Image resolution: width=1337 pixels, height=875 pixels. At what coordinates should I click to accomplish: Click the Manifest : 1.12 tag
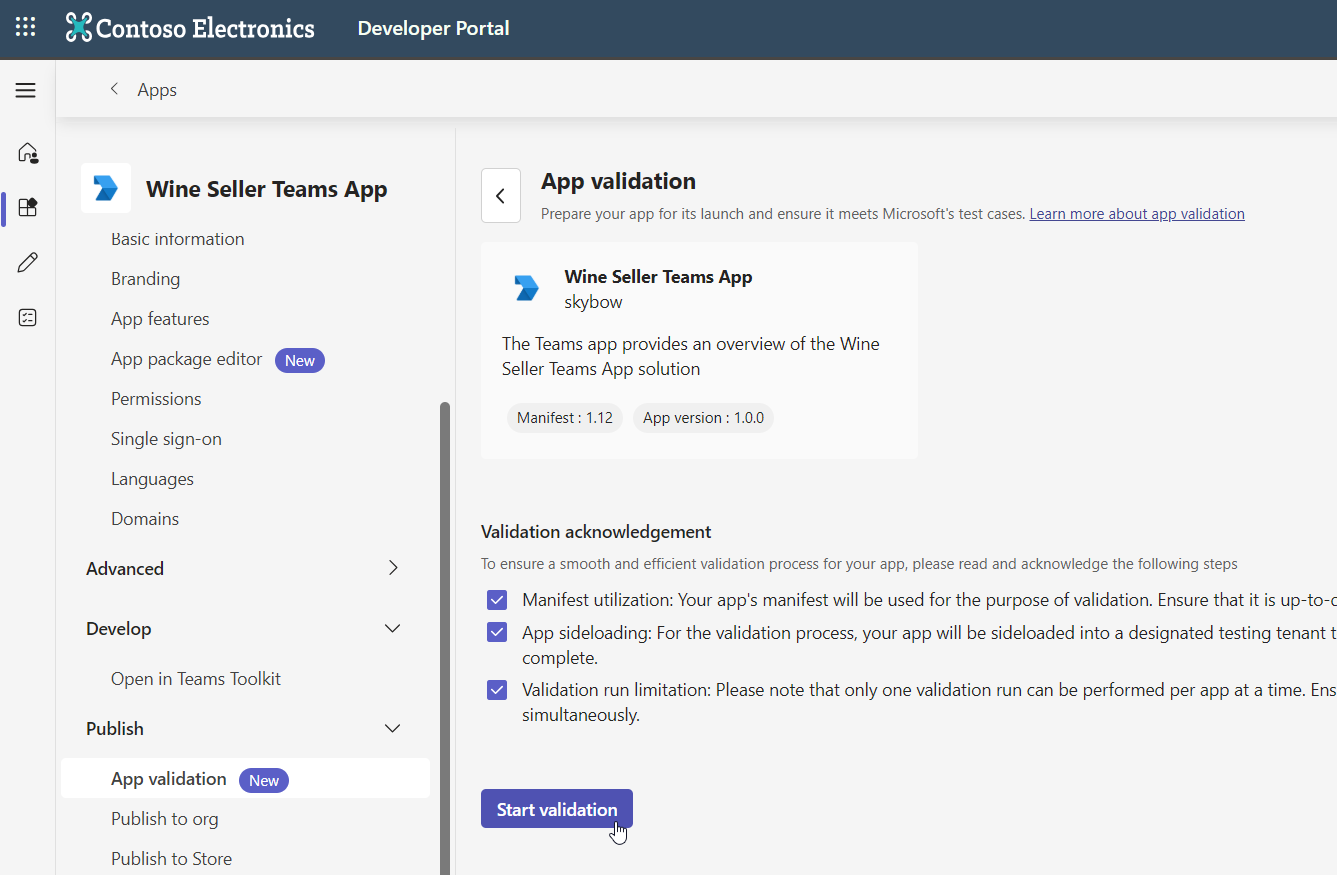(x=565, y=418)
